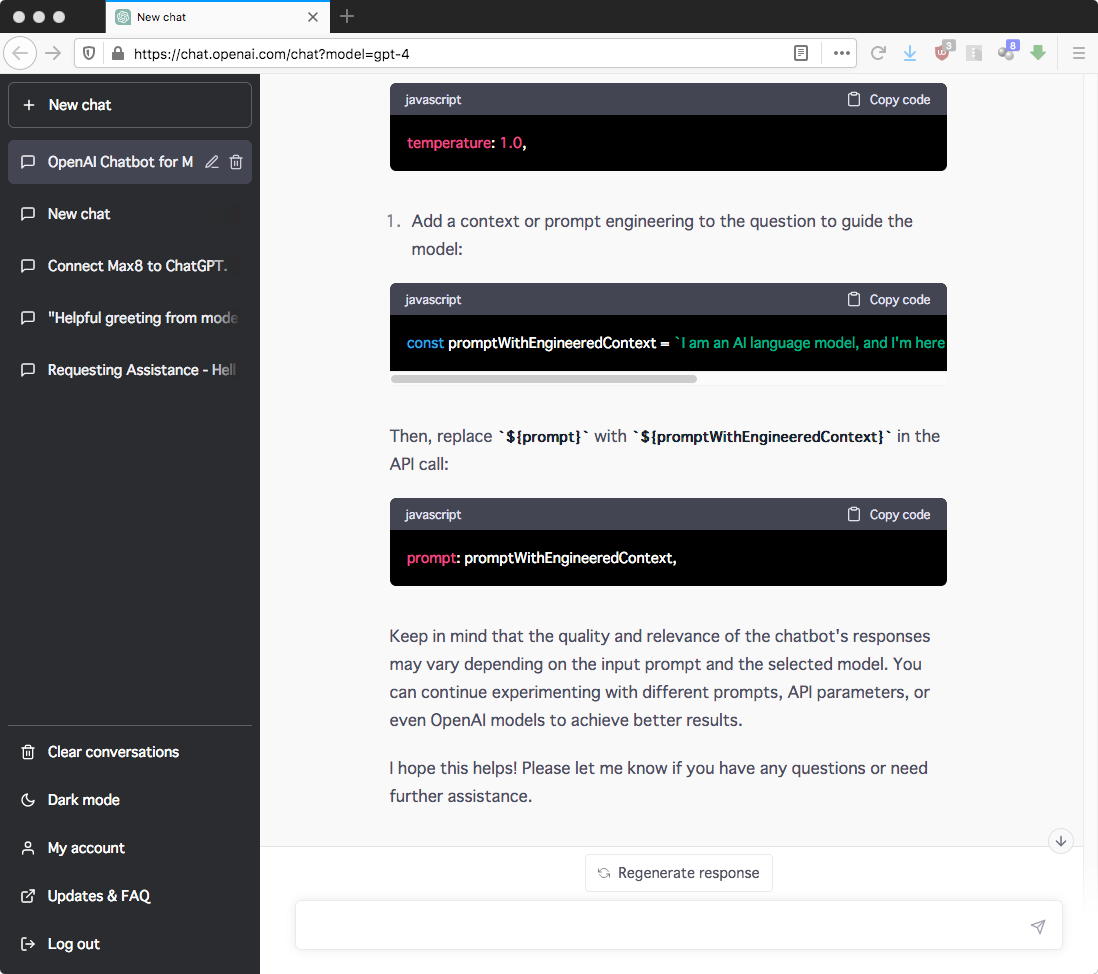
Task: Close the New chat browser tab
Action: pyautogui.click(x=313, y=17)
